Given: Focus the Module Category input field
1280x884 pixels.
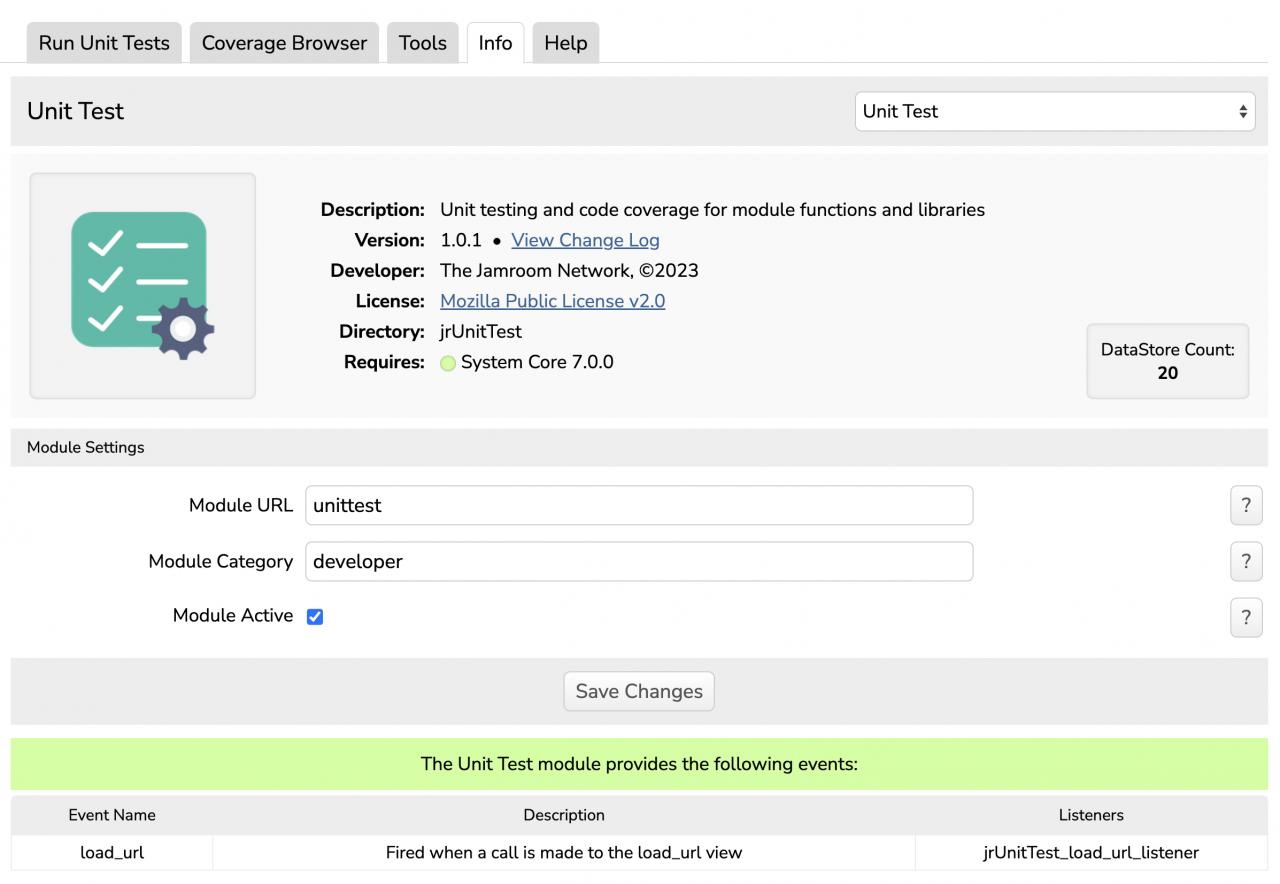Looking at the screenshot, I should click(x=638, y=561).
